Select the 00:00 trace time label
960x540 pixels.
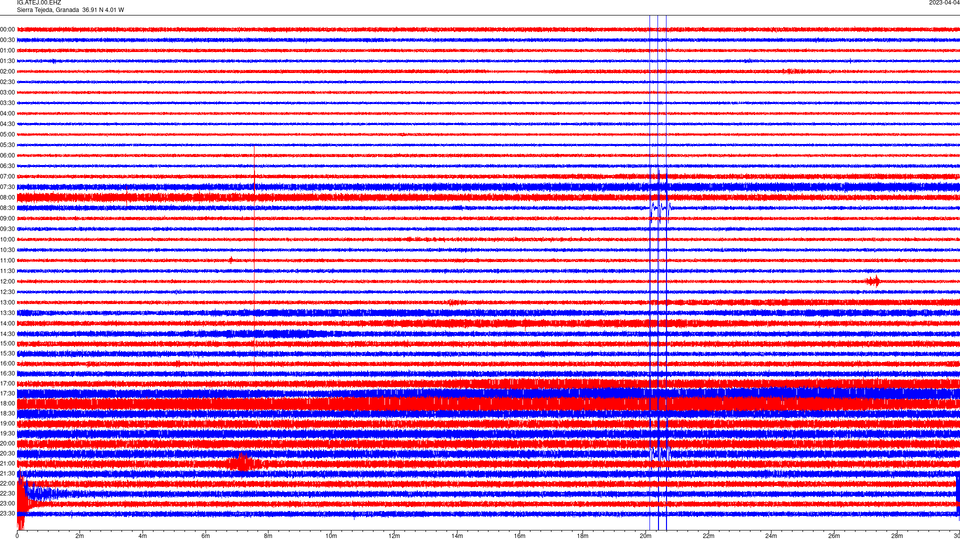point(7,29)
